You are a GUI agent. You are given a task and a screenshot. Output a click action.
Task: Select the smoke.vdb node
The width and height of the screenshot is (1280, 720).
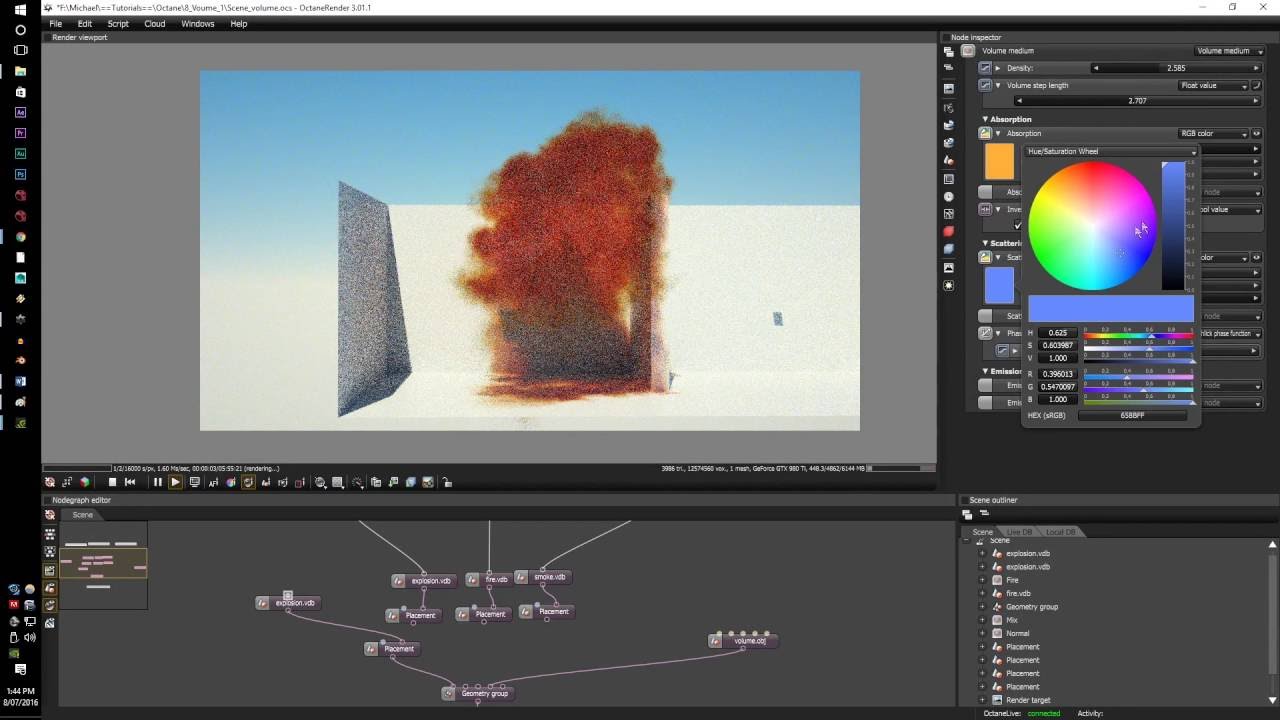[543, 577]
